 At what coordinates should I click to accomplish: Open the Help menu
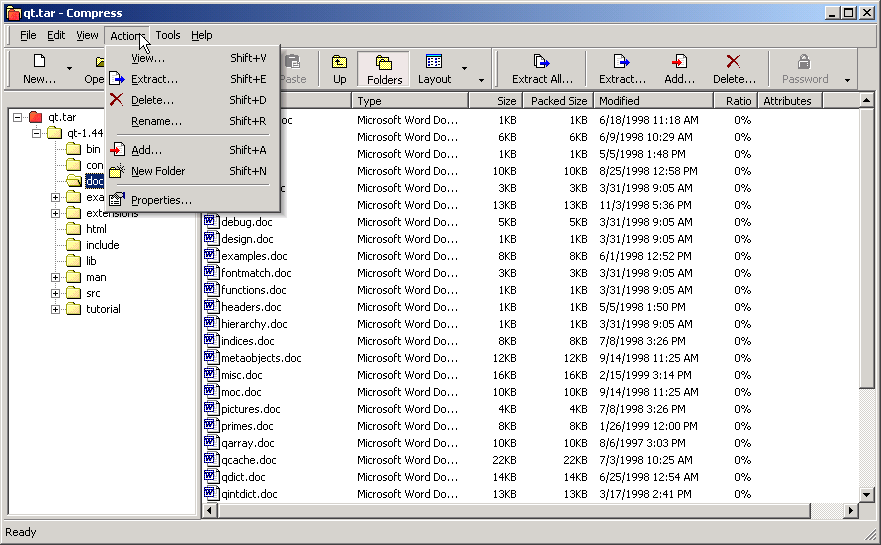click(x=202, y=35)
